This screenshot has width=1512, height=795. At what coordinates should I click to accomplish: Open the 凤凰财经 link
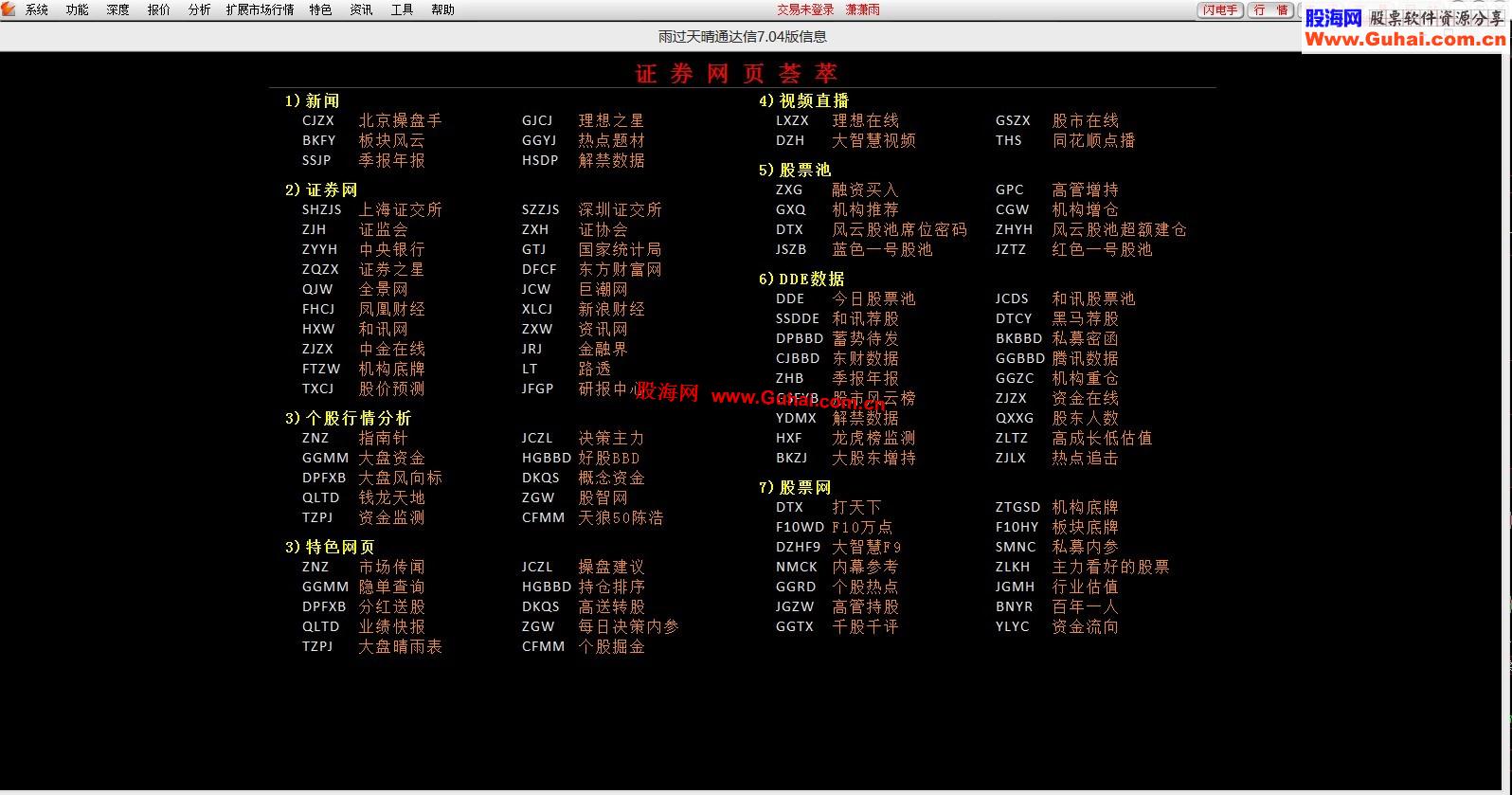pyautogui.click(x=392, y=309)
